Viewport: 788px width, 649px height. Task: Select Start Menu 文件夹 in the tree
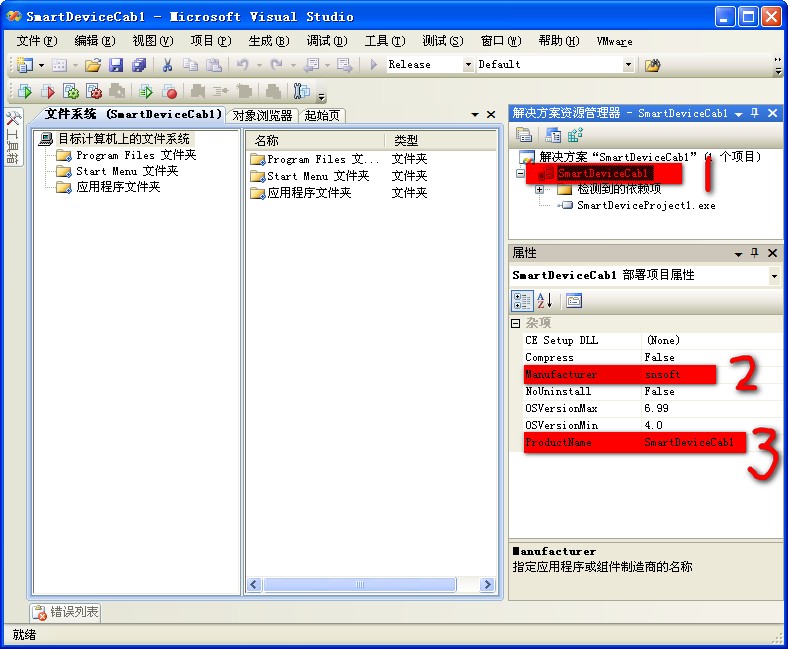(x=127, y=171)
